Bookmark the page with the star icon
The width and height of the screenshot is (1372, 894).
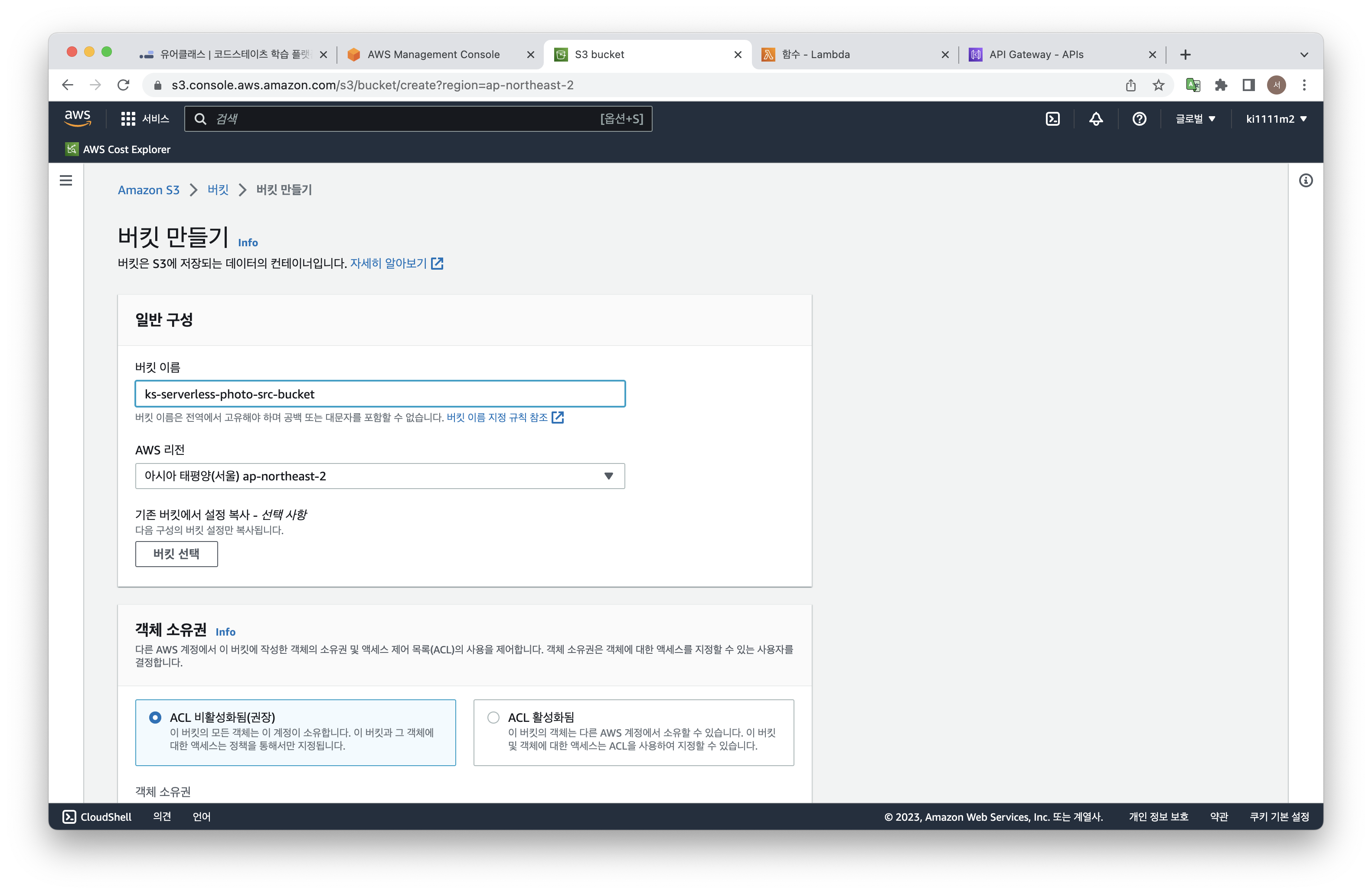click(1158, 85)
